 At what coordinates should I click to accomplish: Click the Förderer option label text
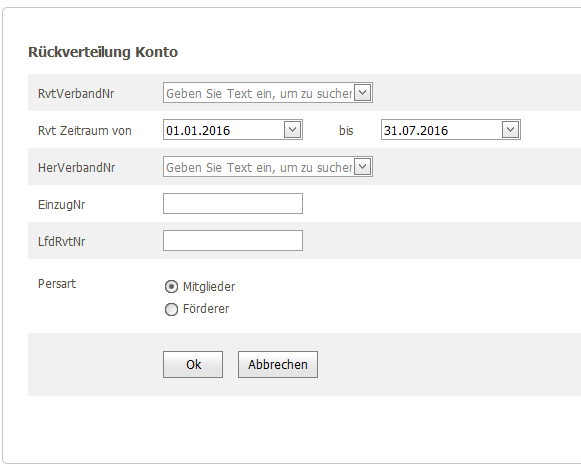(206, 309)
